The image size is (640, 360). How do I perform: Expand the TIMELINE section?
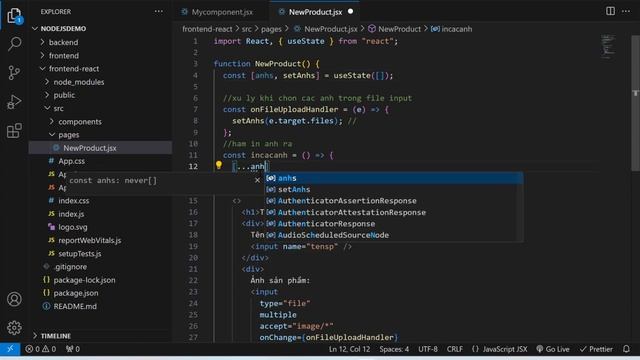click(100, 336)
